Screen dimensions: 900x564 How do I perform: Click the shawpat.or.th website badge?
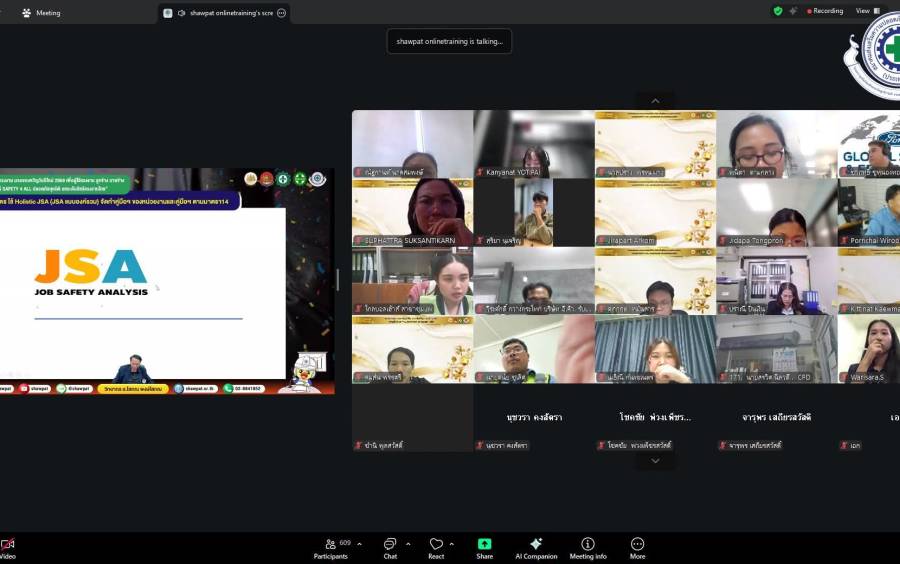[x=196, y=388]
